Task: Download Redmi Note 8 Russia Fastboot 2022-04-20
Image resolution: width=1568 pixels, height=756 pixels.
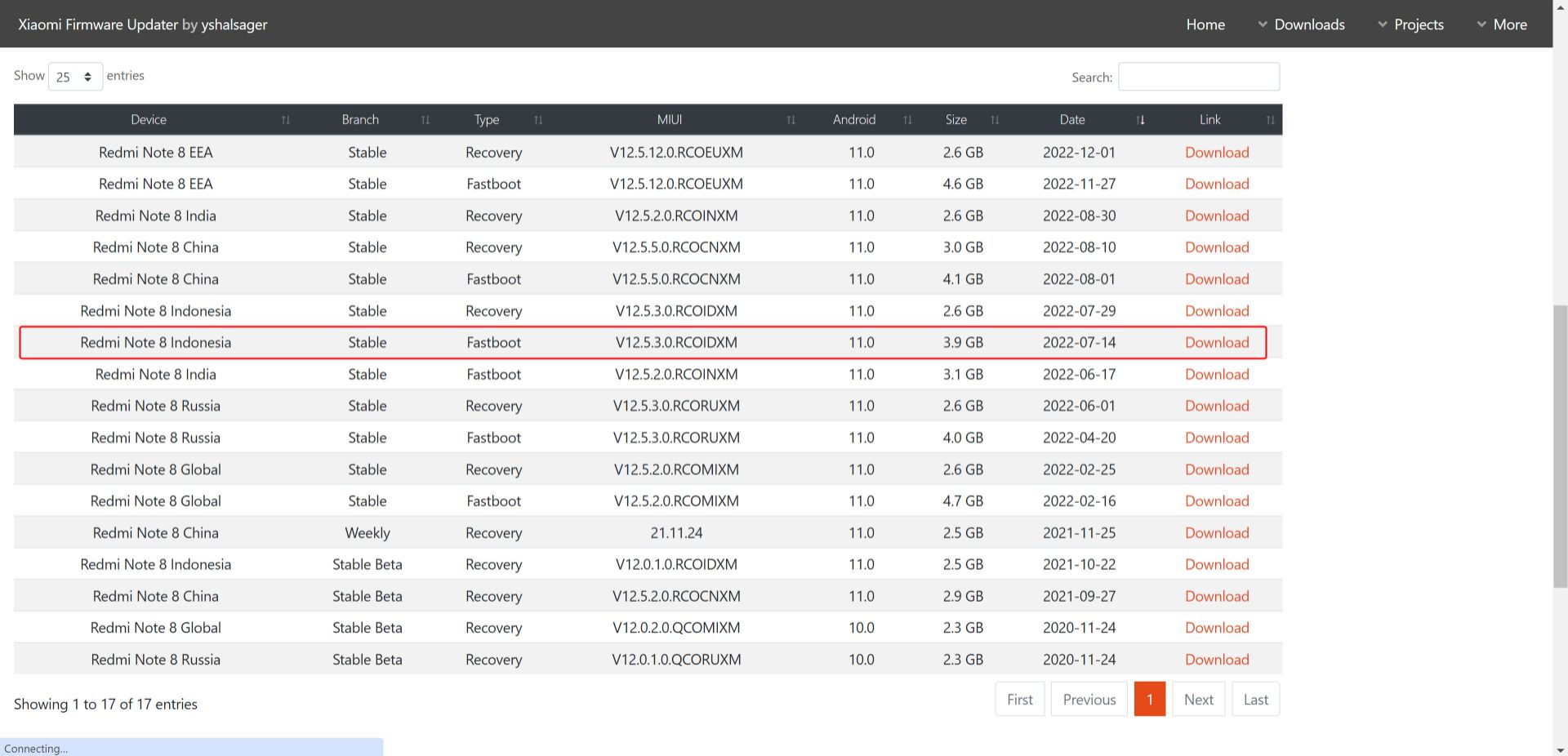Action: pos(1217,438)
